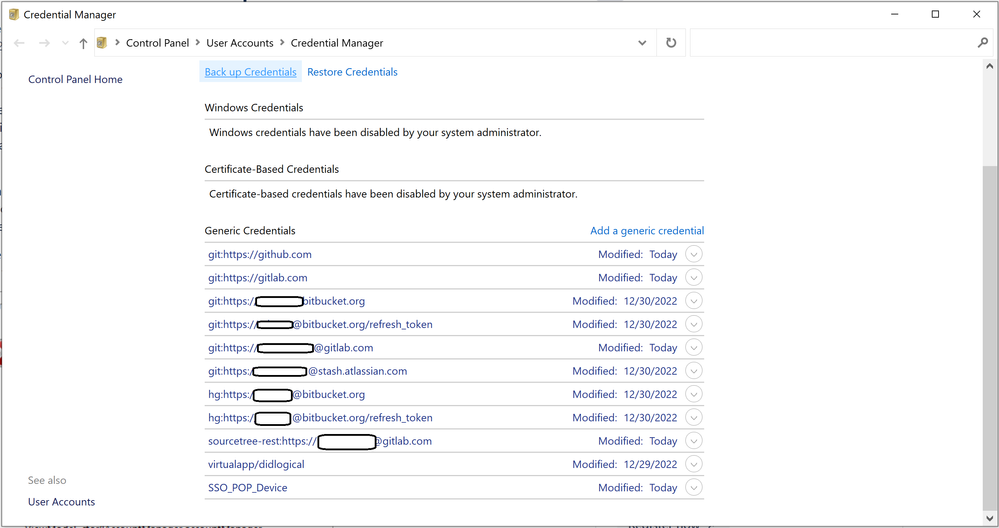This screenshot has width=999, height=528.
Task: Expand the virtualapp/didlogical credential
Action: pyautogui.click(x=694, y=464)
